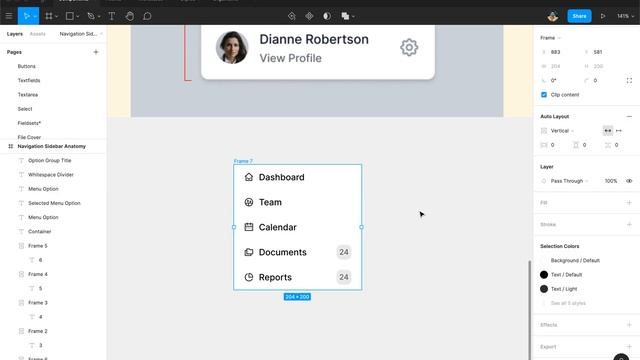The width and height of the screenshot is (640, 360).
Task: Select the Hand tool
Action: click(x=129, y=16)
